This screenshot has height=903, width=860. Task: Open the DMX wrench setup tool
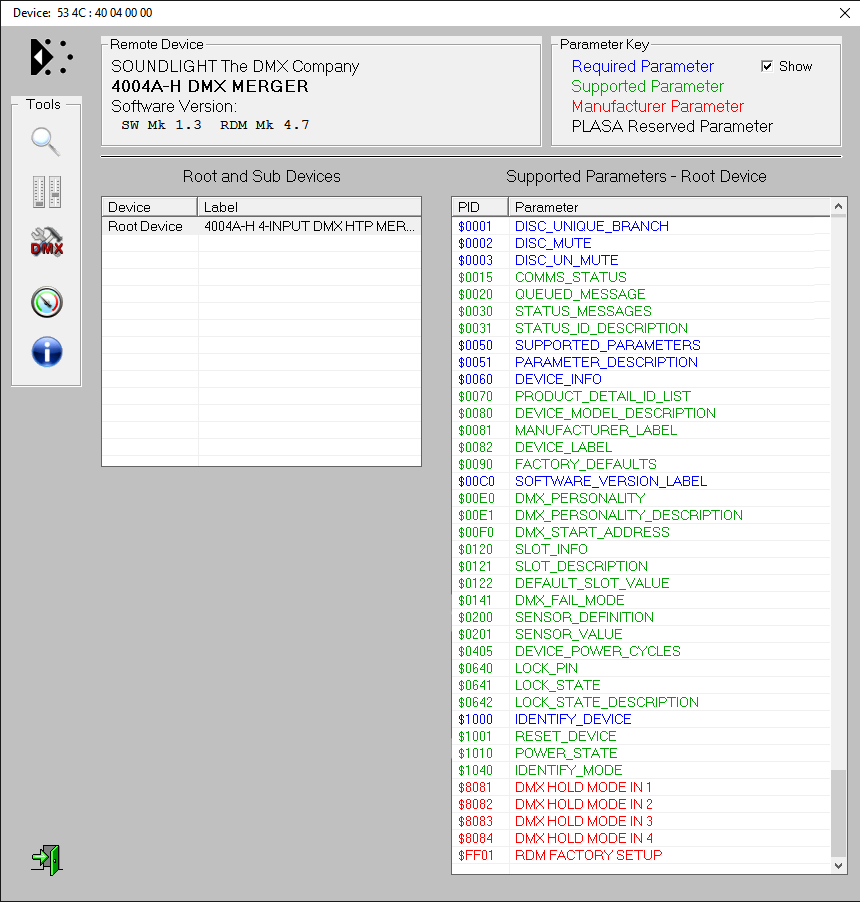point(46,244)
